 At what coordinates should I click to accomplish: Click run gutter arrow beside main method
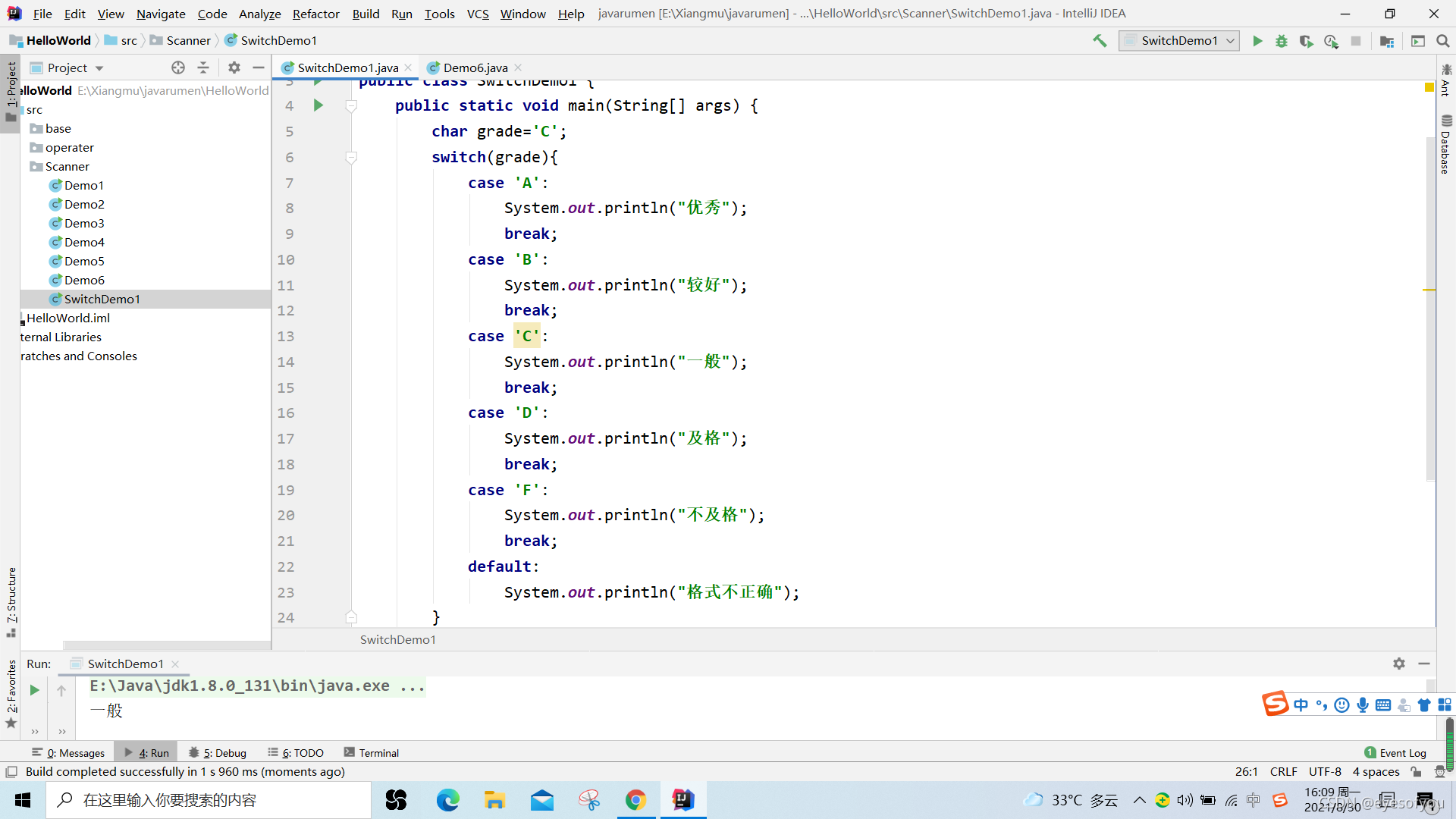[x=318, y=105]
